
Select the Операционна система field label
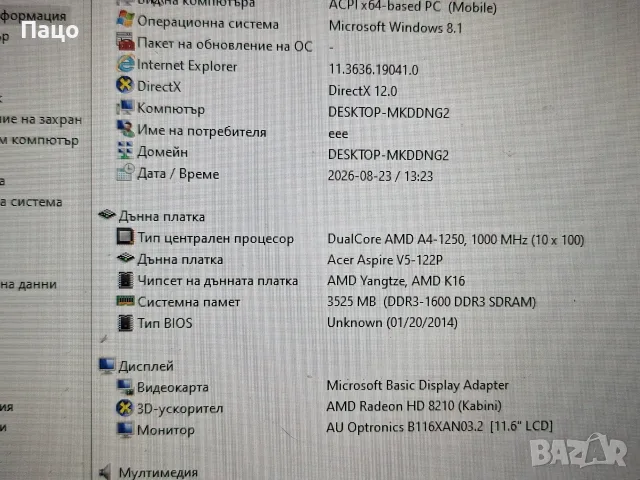point(208,22)
